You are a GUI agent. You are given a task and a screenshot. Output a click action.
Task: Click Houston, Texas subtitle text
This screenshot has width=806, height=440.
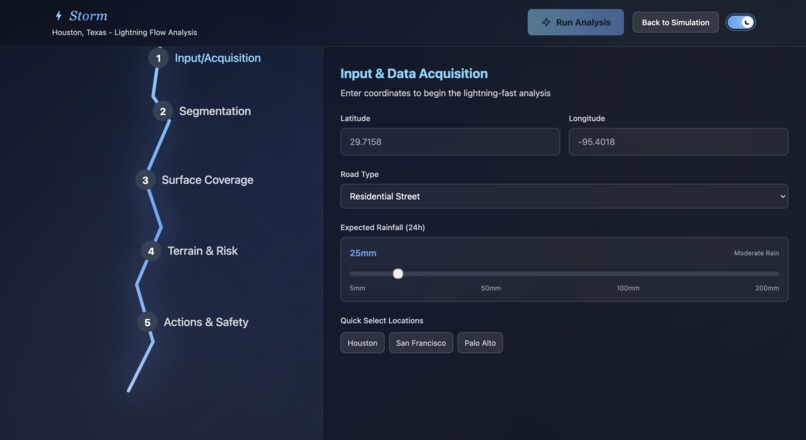click(124, 32)
